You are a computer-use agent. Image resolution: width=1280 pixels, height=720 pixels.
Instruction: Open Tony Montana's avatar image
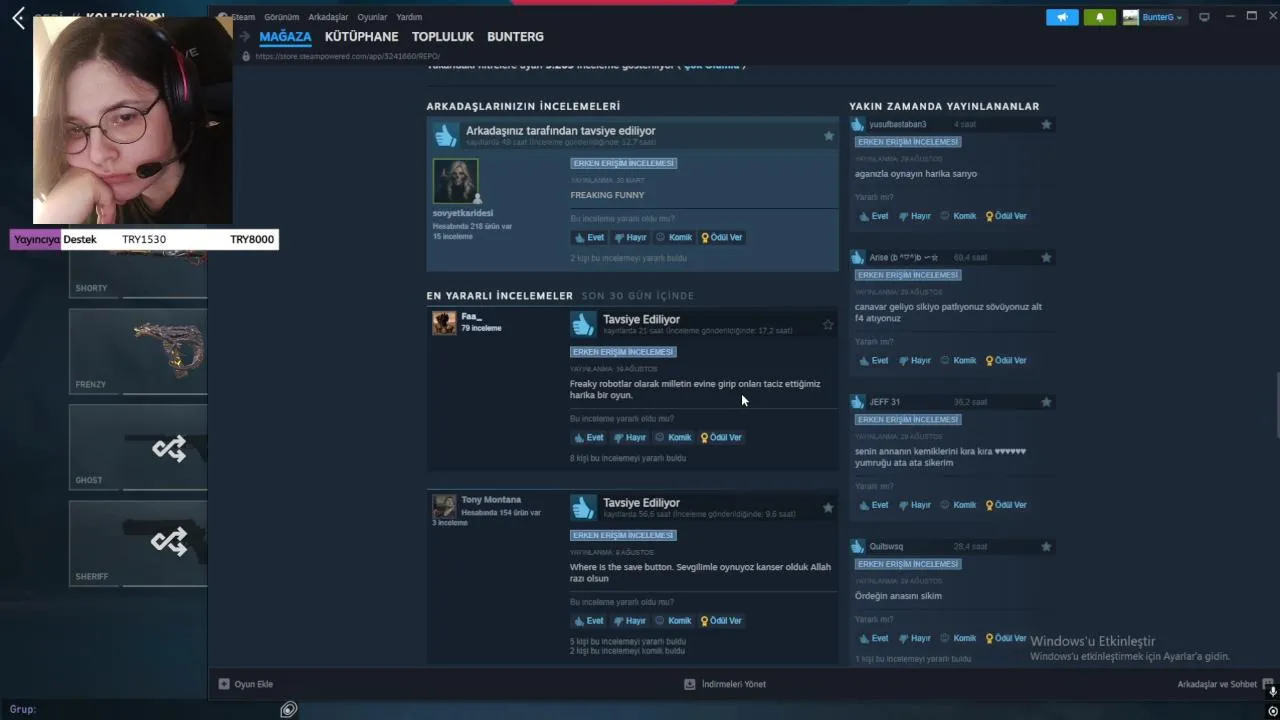click(444, 506)
